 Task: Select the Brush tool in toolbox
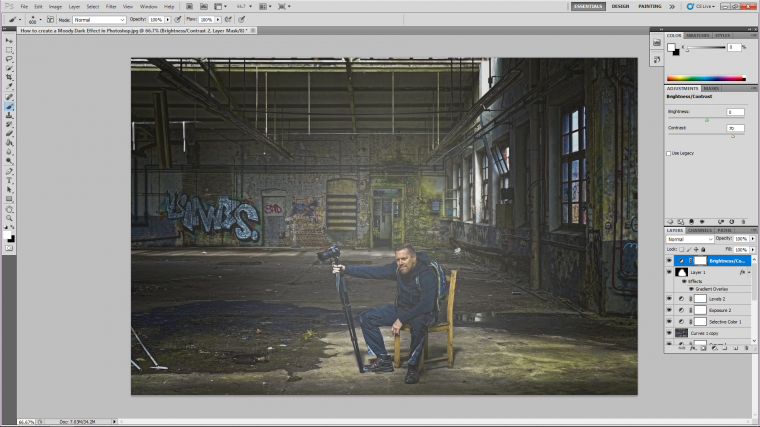[9, 107]
